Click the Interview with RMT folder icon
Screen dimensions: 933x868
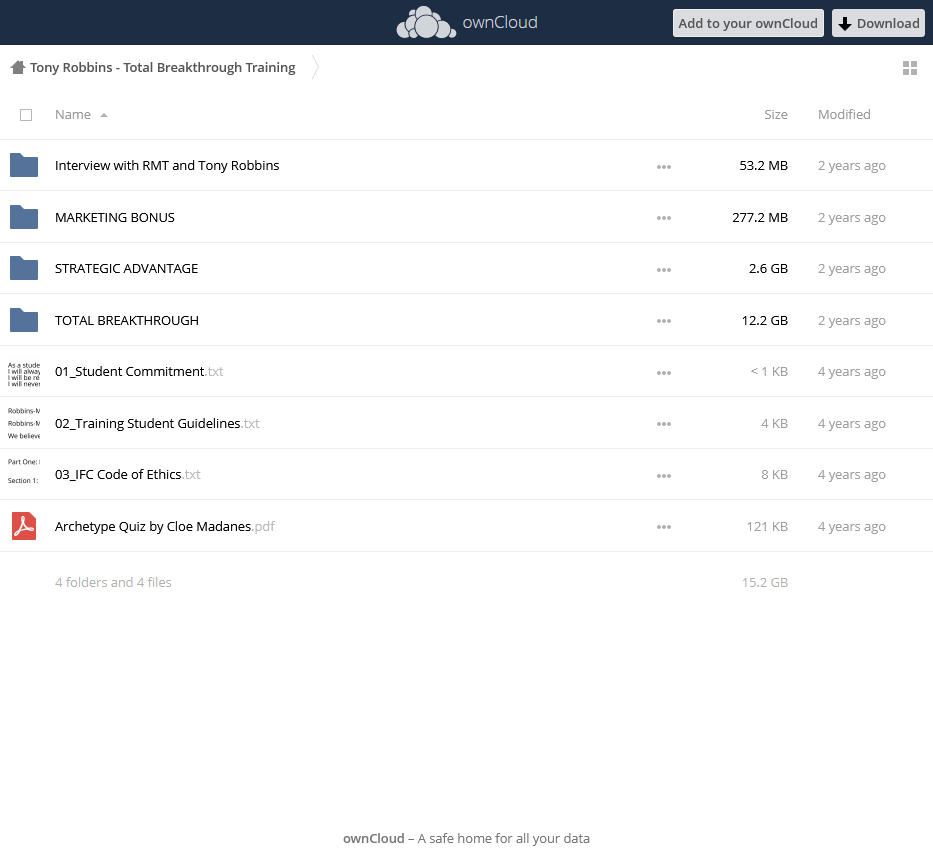(24, 165)
